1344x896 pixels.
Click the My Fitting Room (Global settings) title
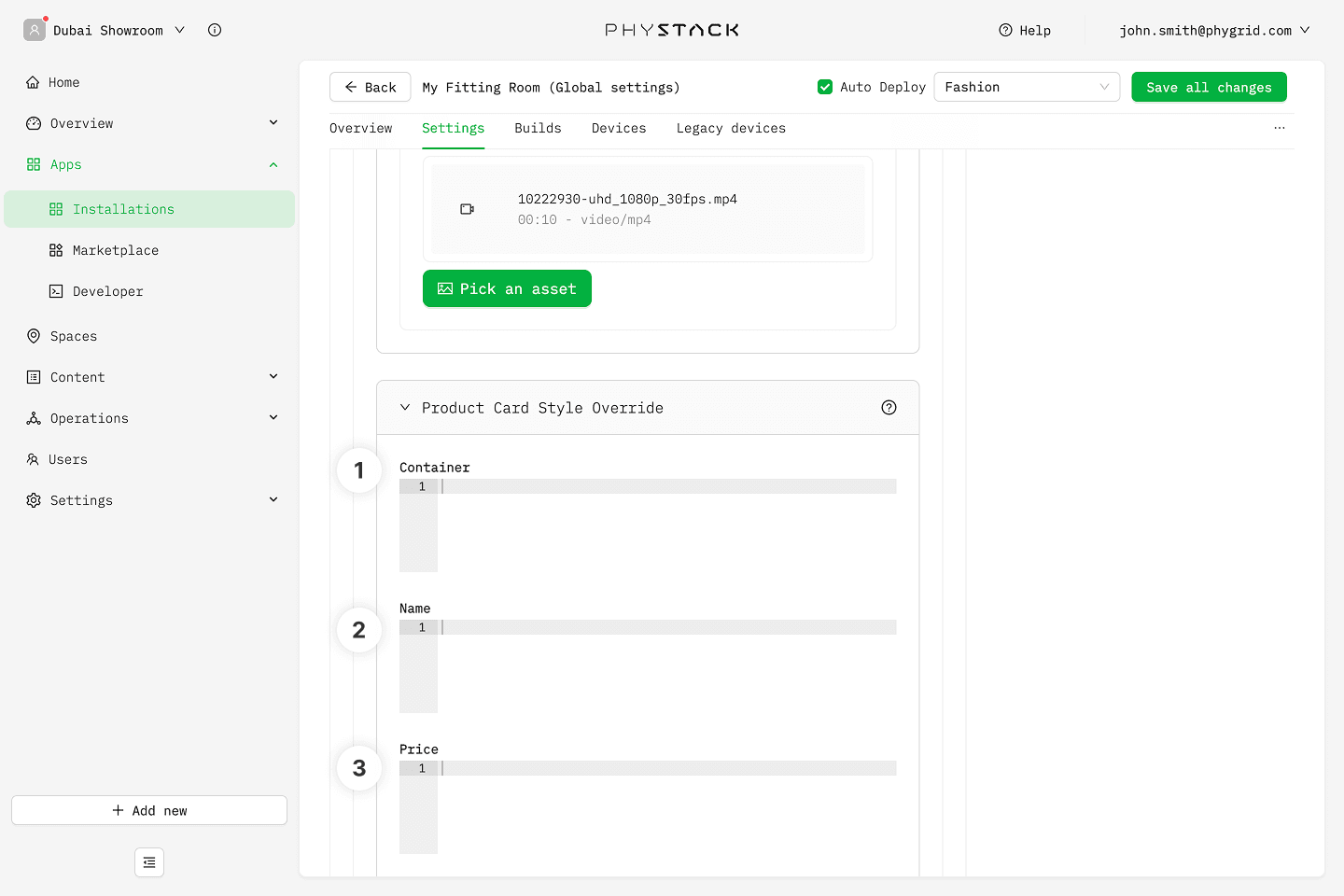(x=551, y=87)
